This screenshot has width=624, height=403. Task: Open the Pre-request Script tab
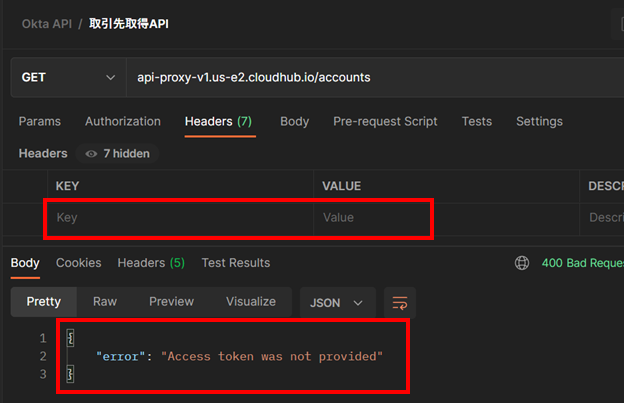pyautogui.click(x=385, y=121)
